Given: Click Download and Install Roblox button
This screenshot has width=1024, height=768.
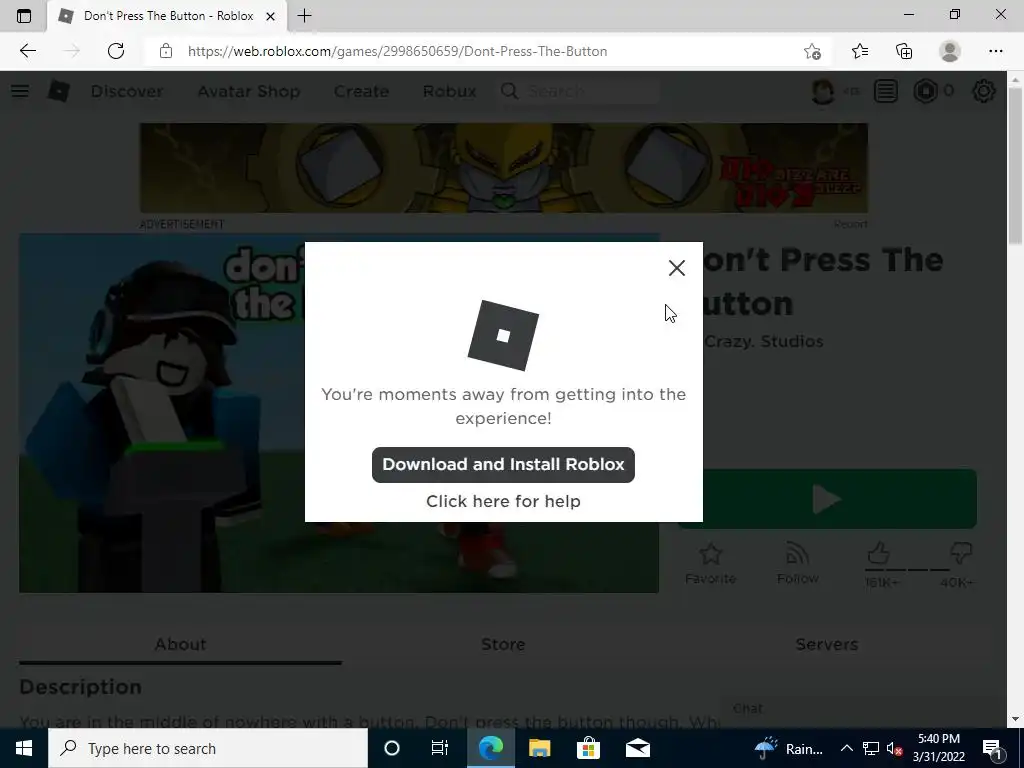Looking at the screenshot, I should tap(503, 464).
